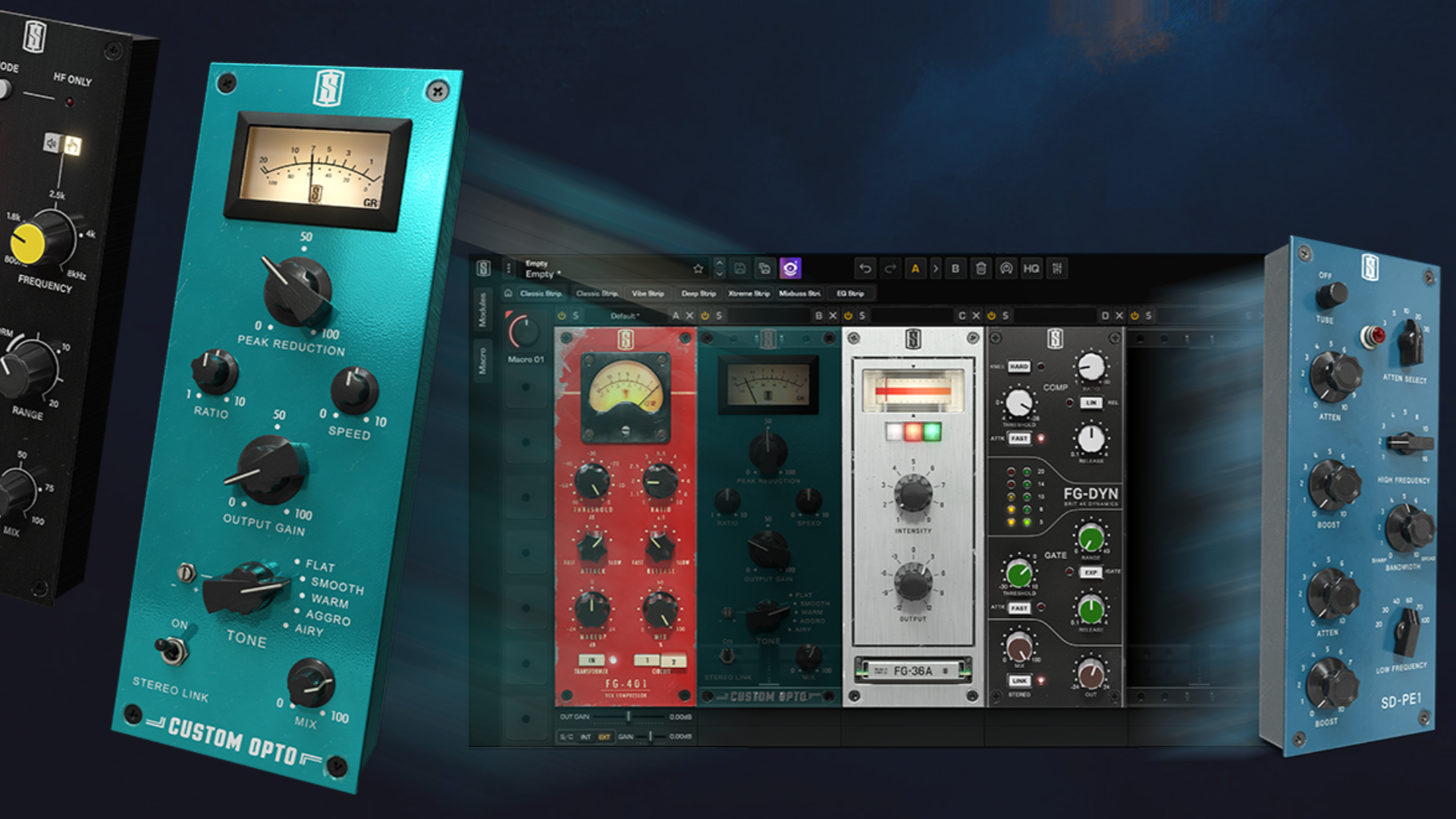This screenshot has width=1456, height=819.
Task: Click the save preset icon
Action: pyautogui.click(x=739, y=269)
